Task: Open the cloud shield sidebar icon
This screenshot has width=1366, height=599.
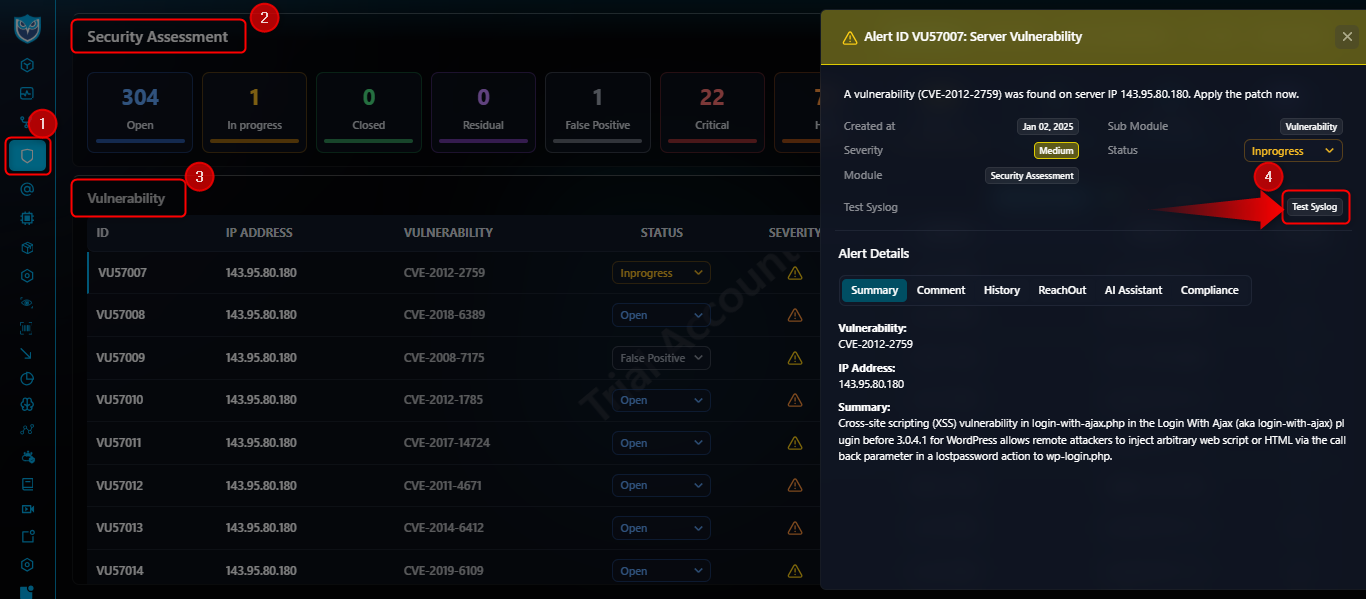Action: pyautogui.click(x=28, y=457)
